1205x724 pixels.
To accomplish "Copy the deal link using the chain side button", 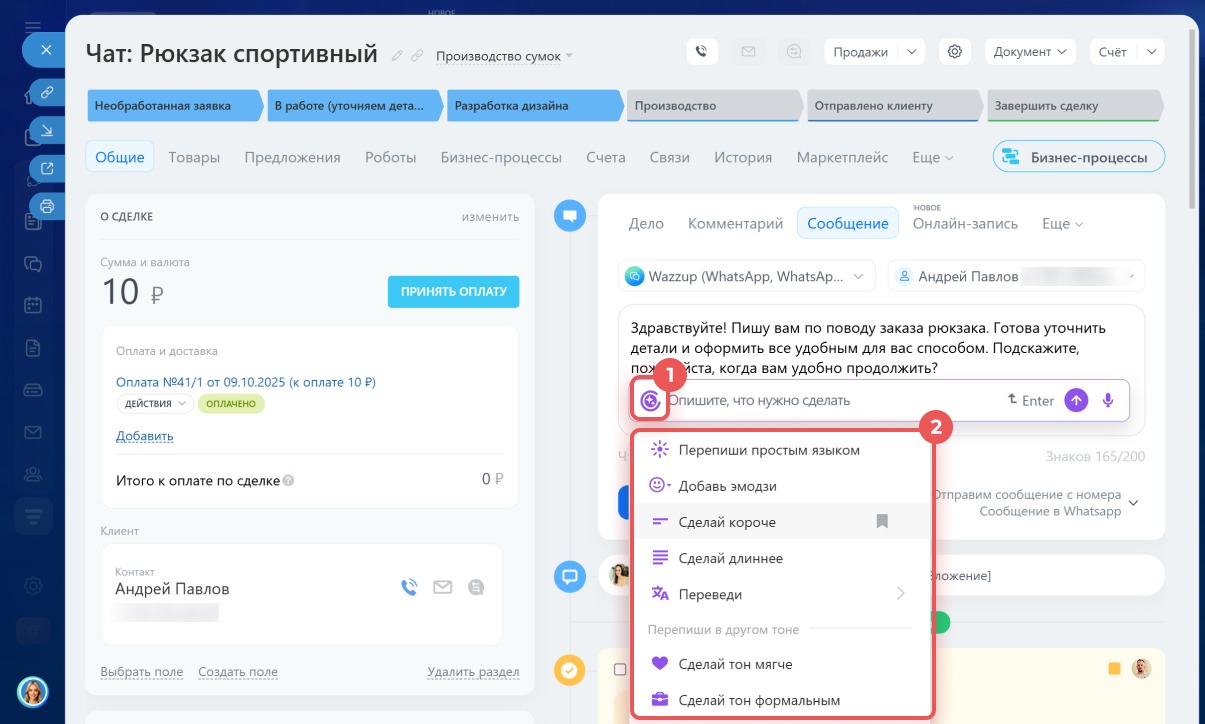I will 46,93.
